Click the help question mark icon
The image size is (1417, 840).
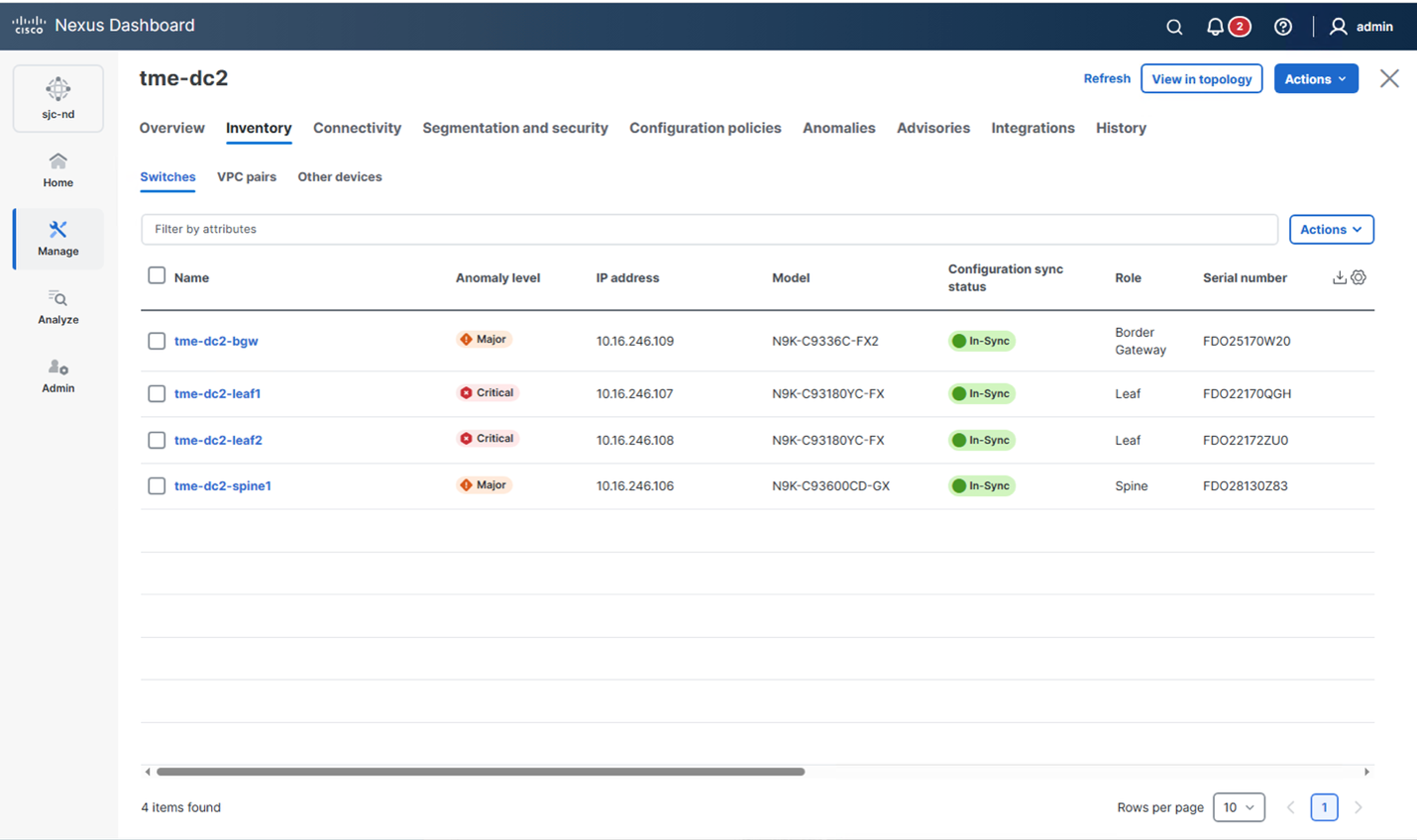coord(1283,27)
